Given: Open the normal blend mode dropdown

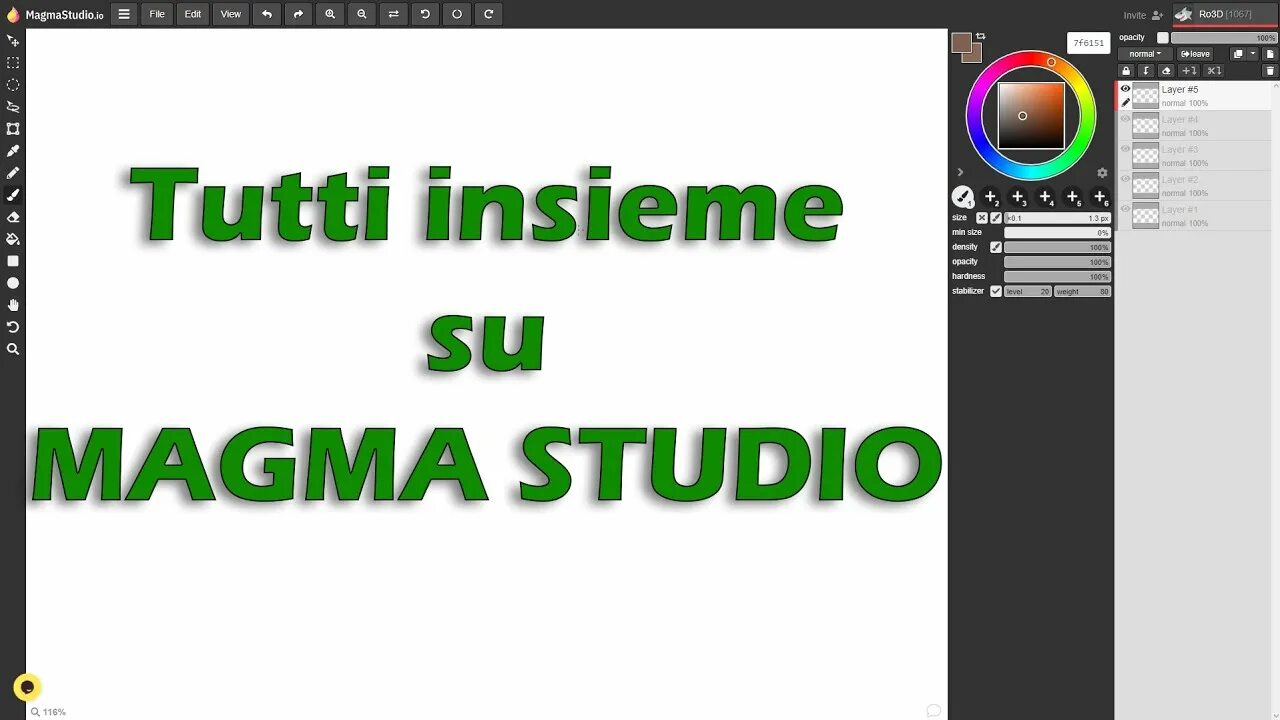Looking at the screenshot, I should 1145,54.
